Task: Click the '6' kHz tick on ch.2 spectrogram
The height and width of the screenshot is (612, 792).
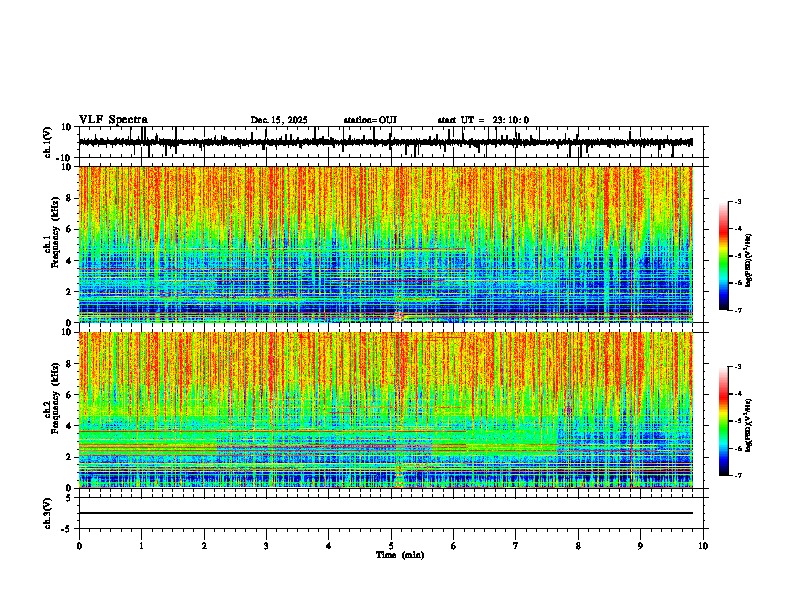Action: [69, 395]
